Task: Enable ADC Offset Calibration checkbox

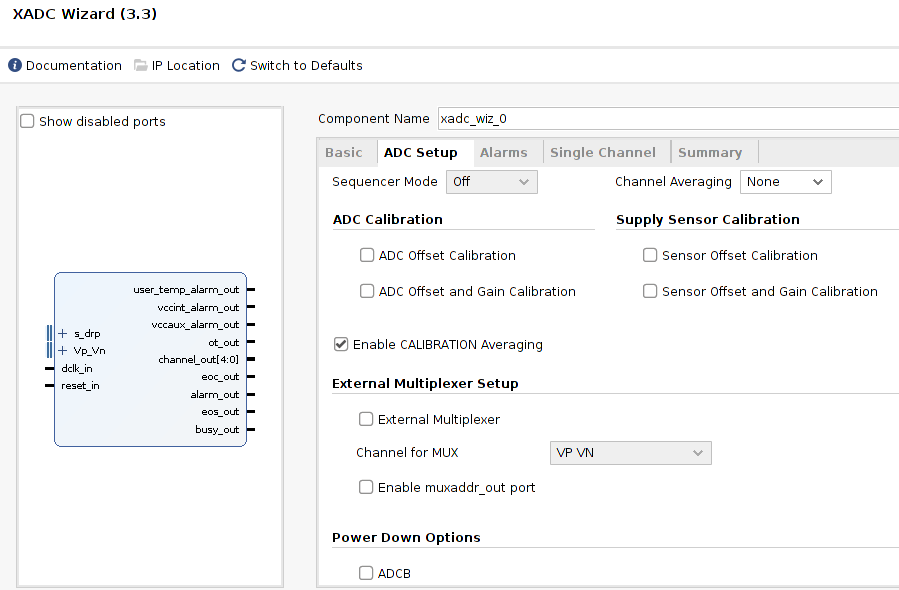Action: 367,255
